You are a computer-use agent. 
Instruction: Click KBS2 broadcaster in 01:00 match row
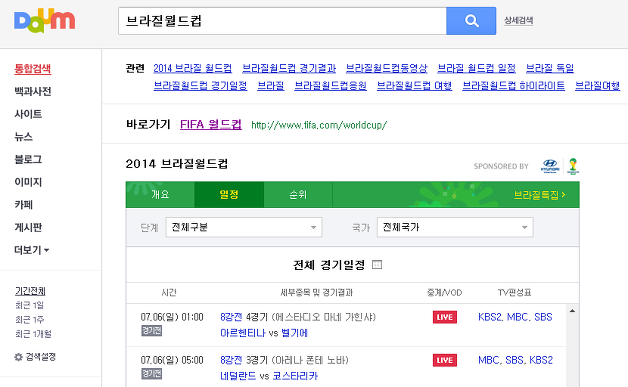[x=490, y=317]
